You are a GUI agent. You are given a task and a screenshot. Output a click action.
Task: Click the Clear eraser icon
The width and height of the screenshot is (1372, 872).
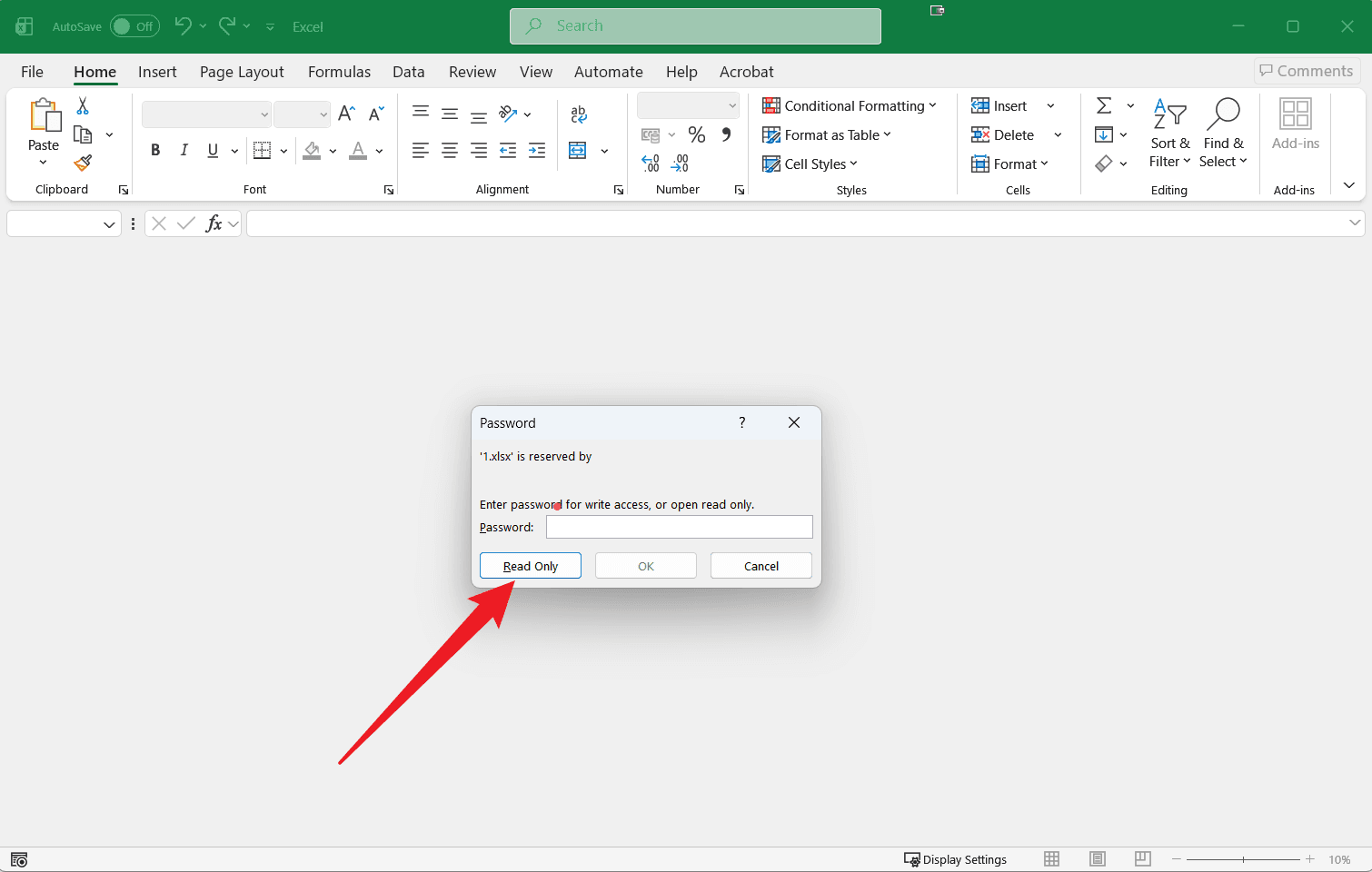point(1104,163)
